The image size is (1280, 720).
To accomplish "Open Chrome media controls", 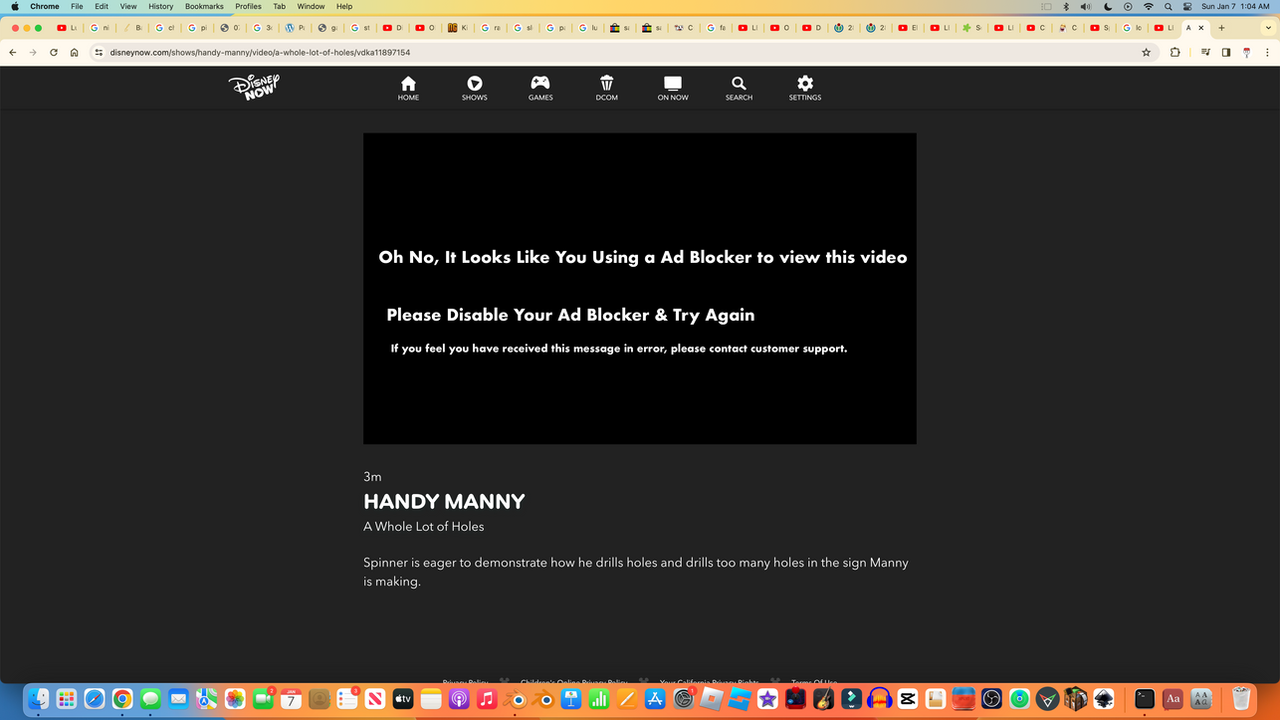I will pos(1206,52).
